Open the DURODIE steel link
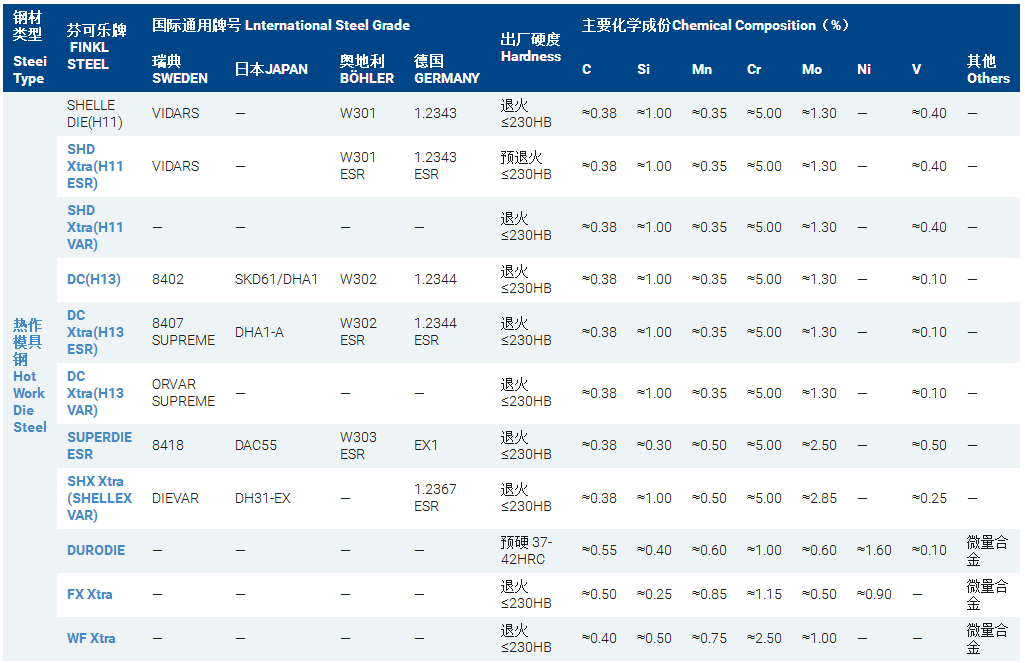The height and width of the screenshot is (663, 1025). coord(96,550)
